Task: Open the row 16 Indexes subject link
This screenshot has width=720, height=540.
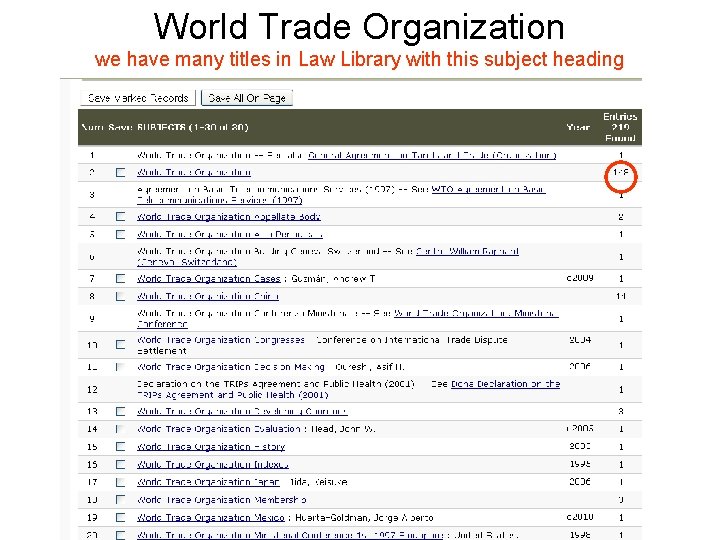Action: click(213, 465)
